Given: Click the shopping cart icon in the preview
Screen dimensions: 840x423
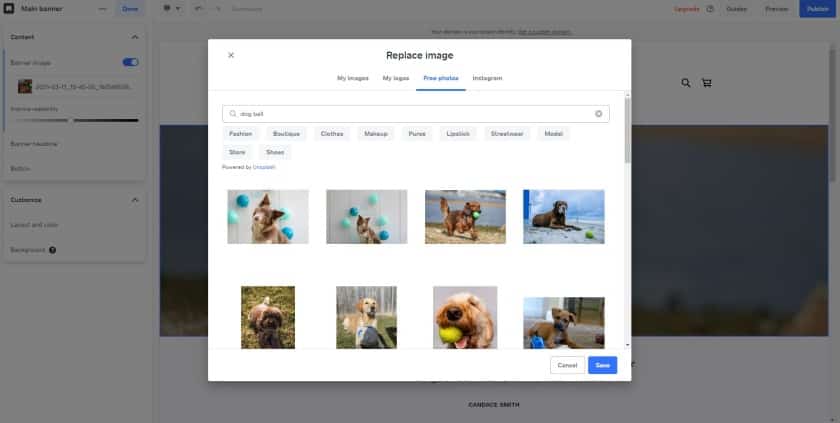Looking at the screenshot, I should point(707,83).
